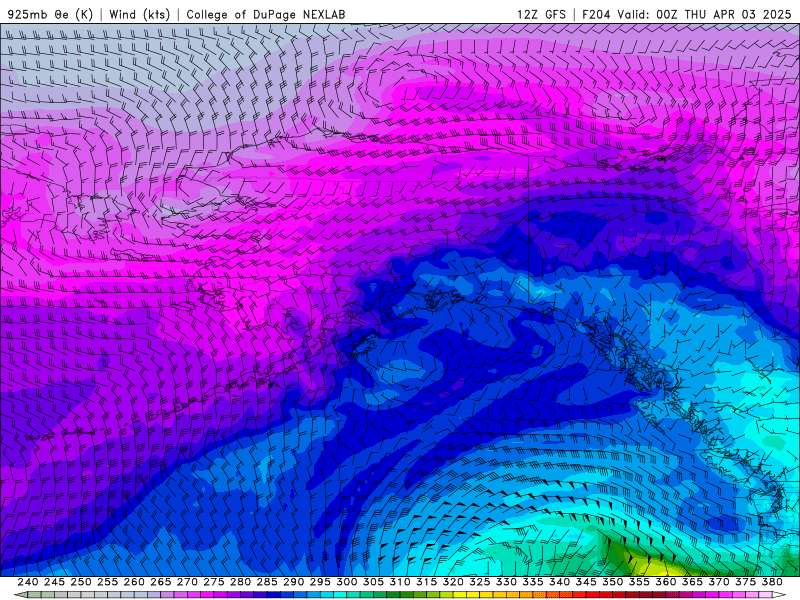Click the 300 legend value
The image size is (800, 600).
[x=347, y=582]
